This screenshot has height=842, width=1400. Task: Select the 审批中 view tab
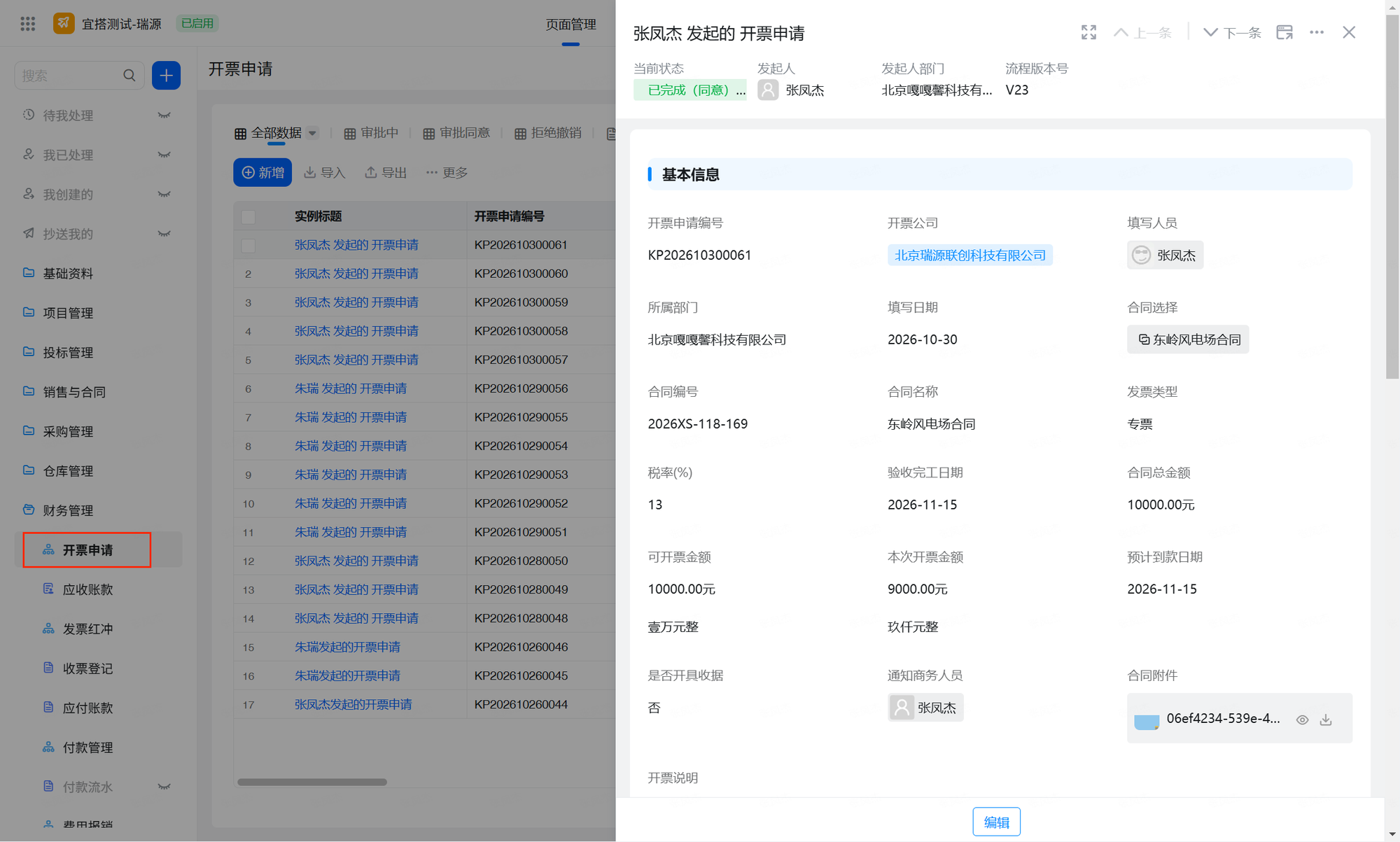(x=371, y=133)
